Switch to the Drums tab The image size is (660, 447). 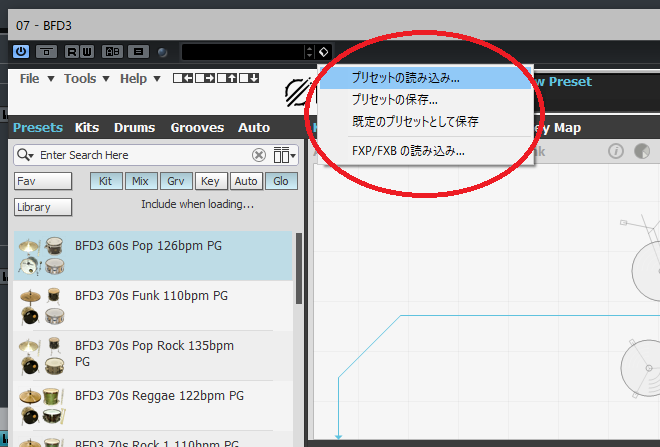coord(134,128)
